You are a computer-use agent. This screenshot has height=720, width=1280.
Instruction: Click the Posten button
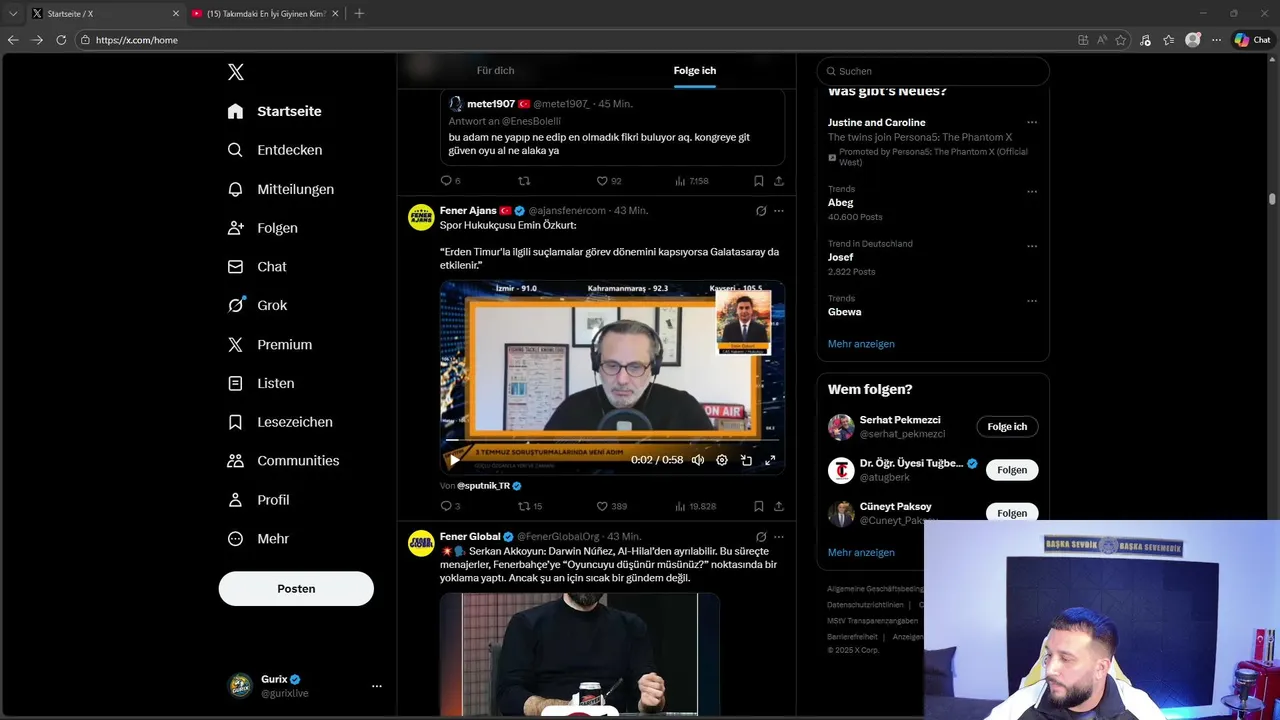pyautogui.click(x=296, y=589)
